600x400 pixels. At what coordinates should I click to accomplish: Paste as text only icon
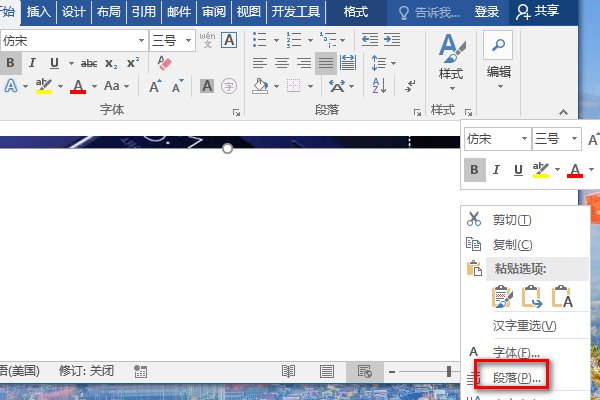click(x=562, y=297)
